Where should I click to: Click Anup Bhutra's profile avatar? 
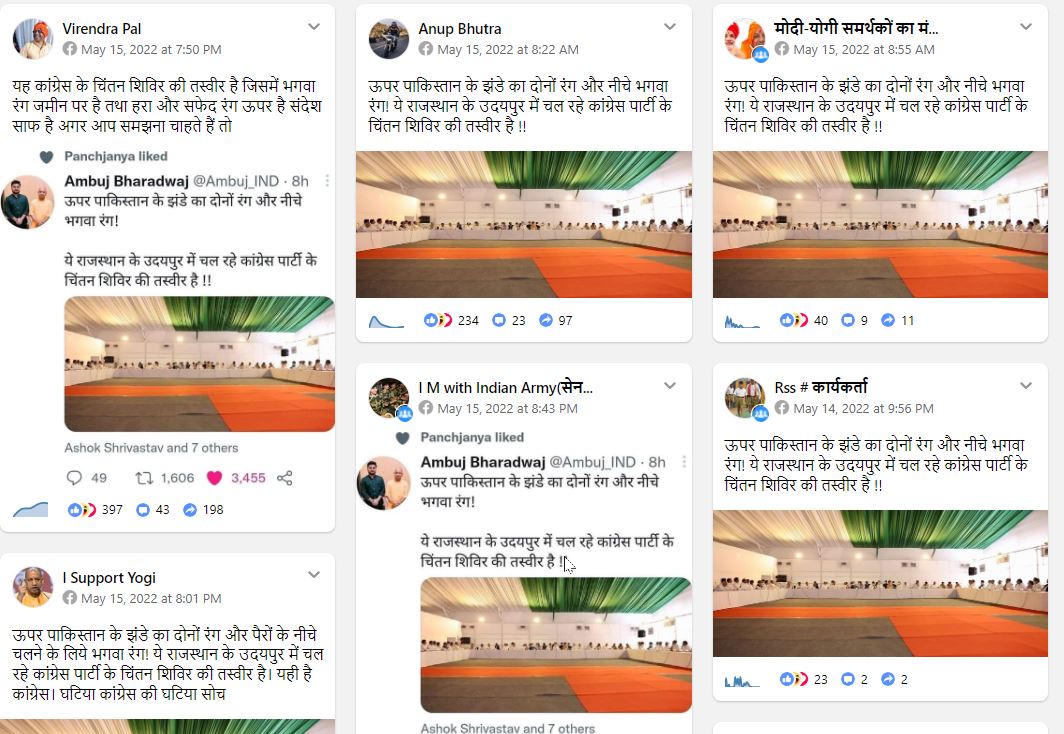click(389, 39)
